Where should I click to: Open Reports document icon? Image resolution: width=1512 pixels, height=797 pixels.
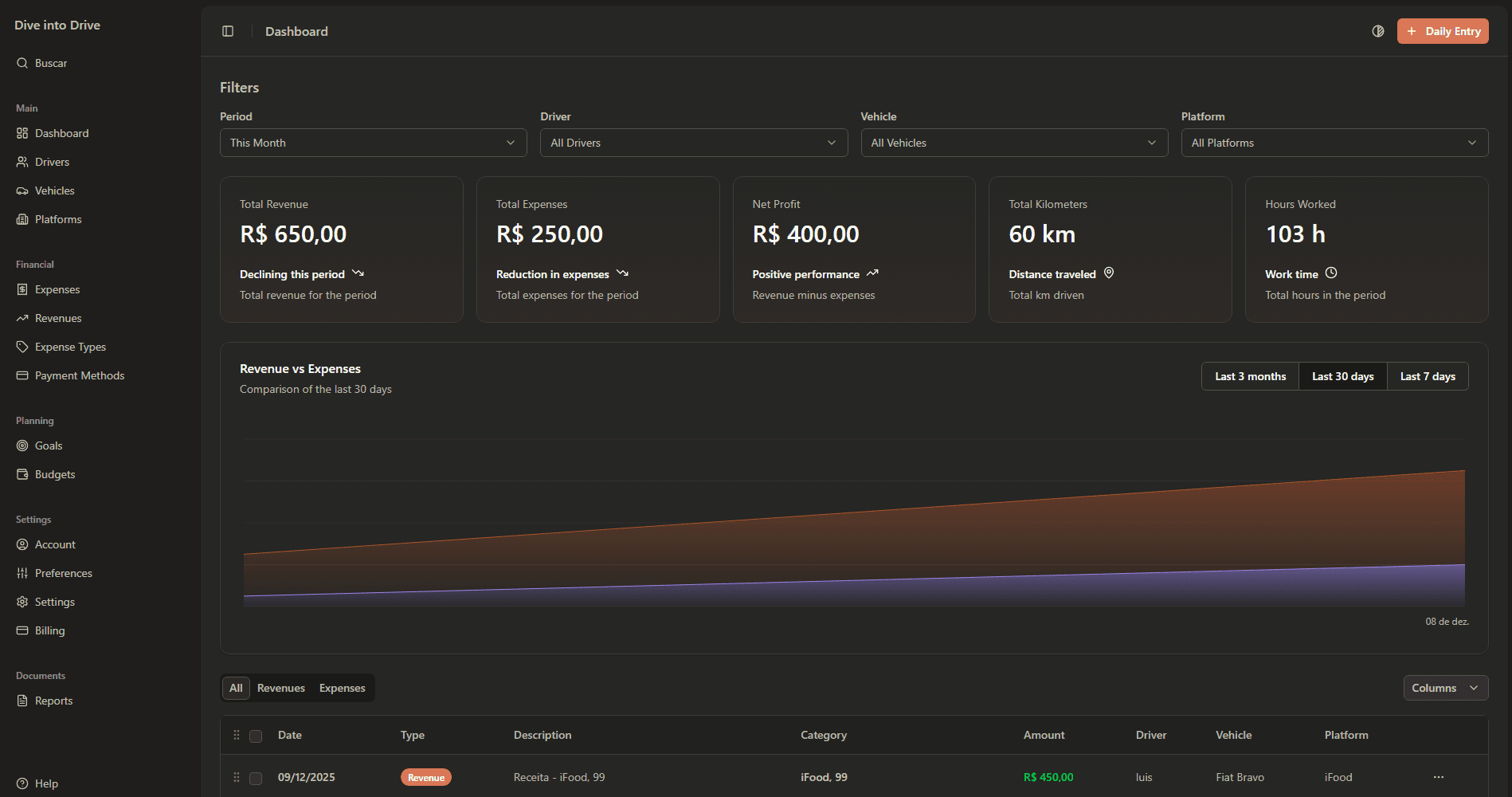tap(22, 701)
